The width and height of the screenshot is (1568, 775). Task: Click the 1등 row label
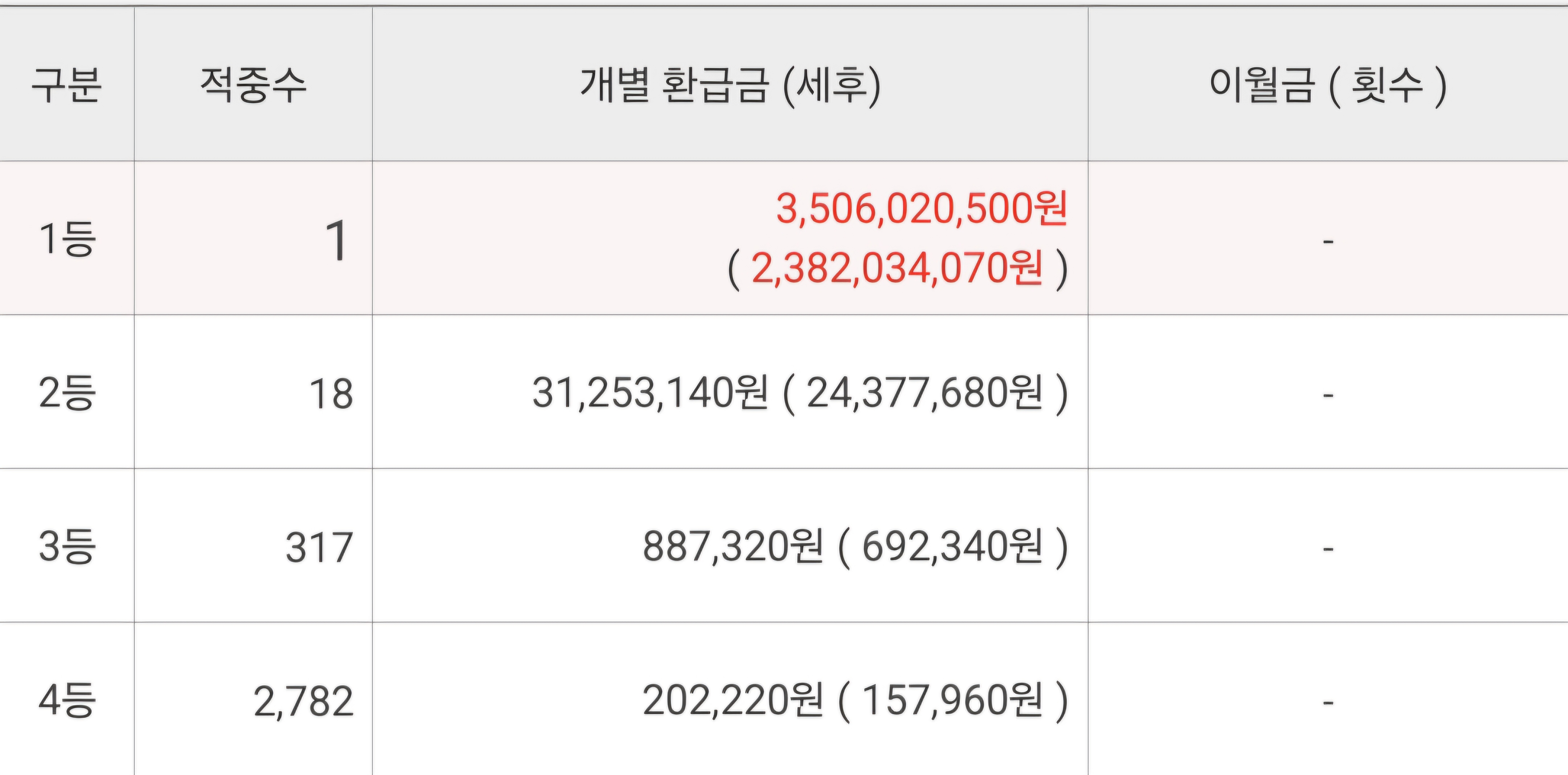point(66,238)
